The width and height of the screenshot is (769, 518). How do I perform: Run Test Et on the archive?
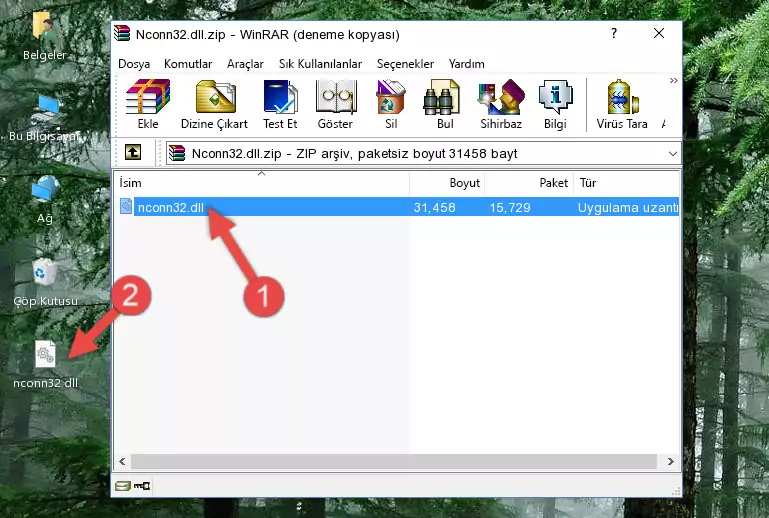click(x=280, y=104)
